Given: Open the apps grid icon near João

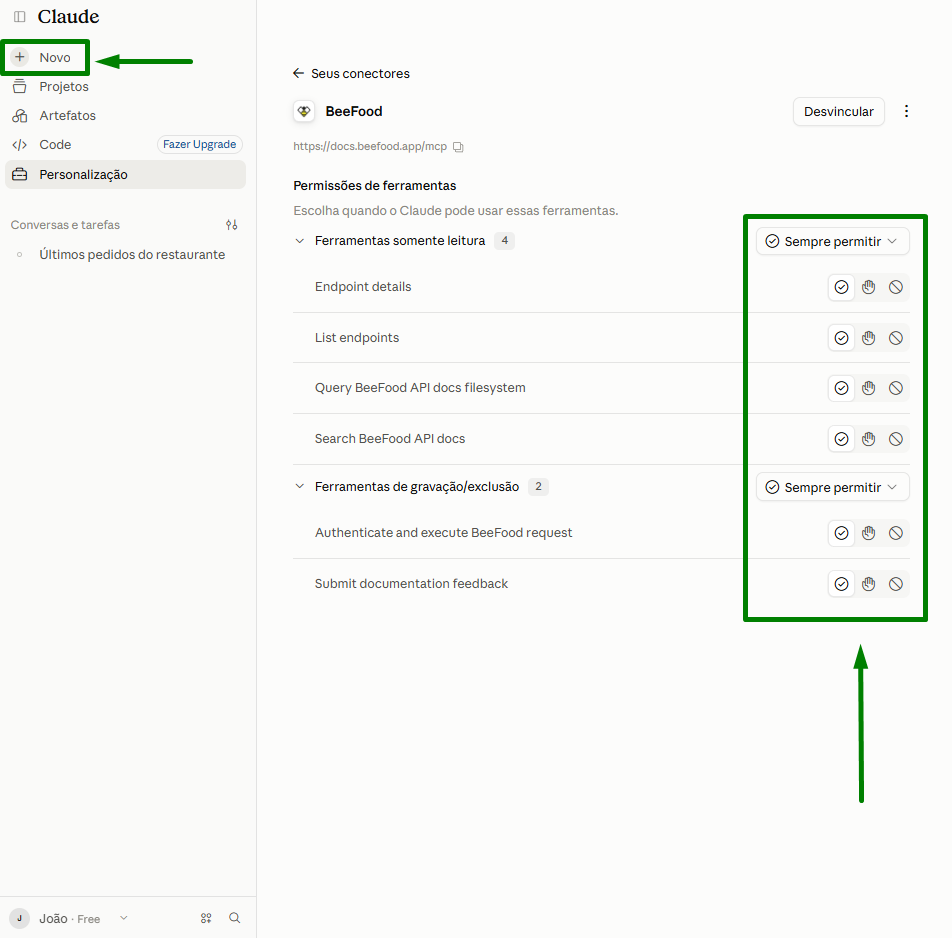Looking at the screenshot, I should click(x=206, y=918).
